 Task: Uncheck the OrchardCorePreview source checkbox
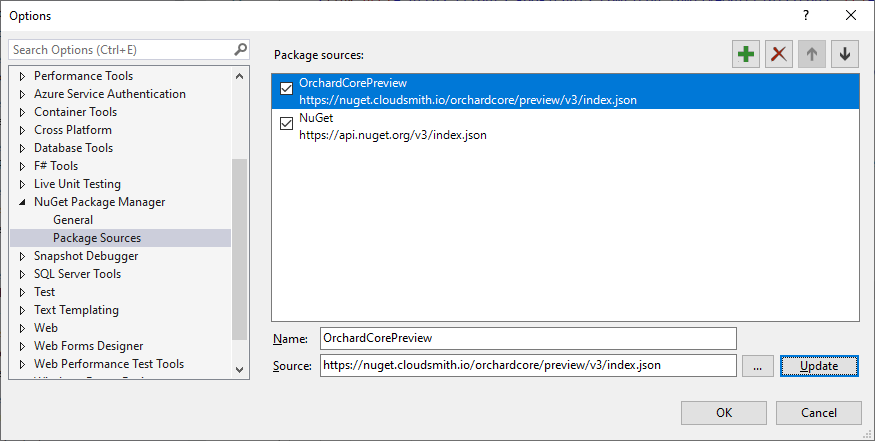point(286,88)
